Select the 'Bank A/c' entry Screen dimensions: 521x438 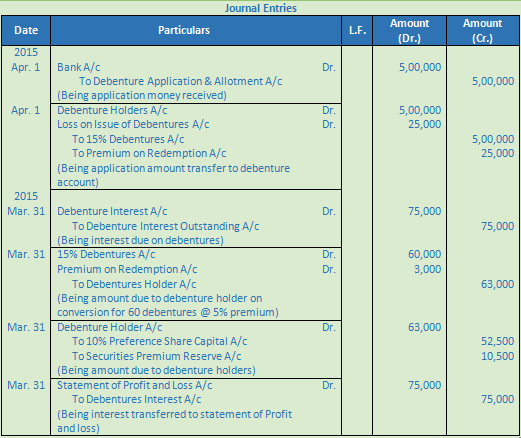tap(79, 67)
